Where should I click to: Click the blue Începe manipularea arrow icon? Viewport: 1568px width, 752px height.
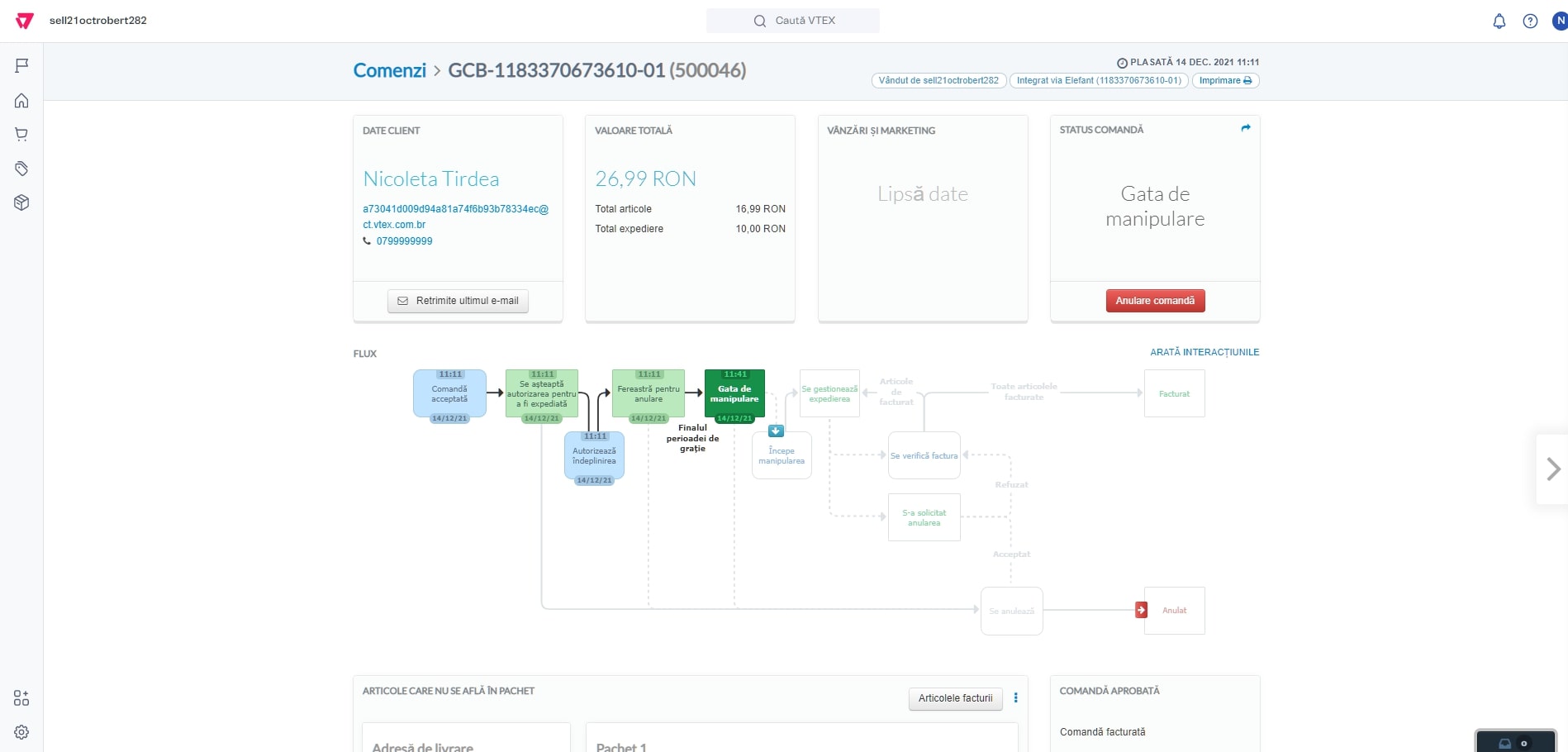pyautogui.click(x=776, y=431)
